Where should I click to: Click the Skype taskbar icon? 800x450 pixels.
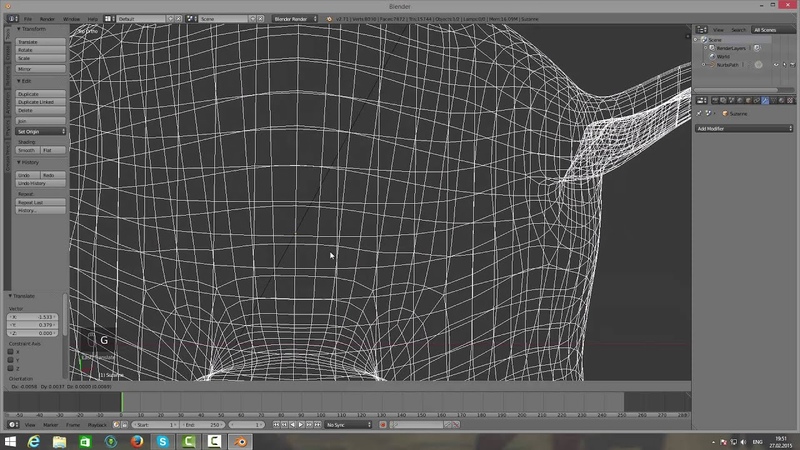coord(163,441)
